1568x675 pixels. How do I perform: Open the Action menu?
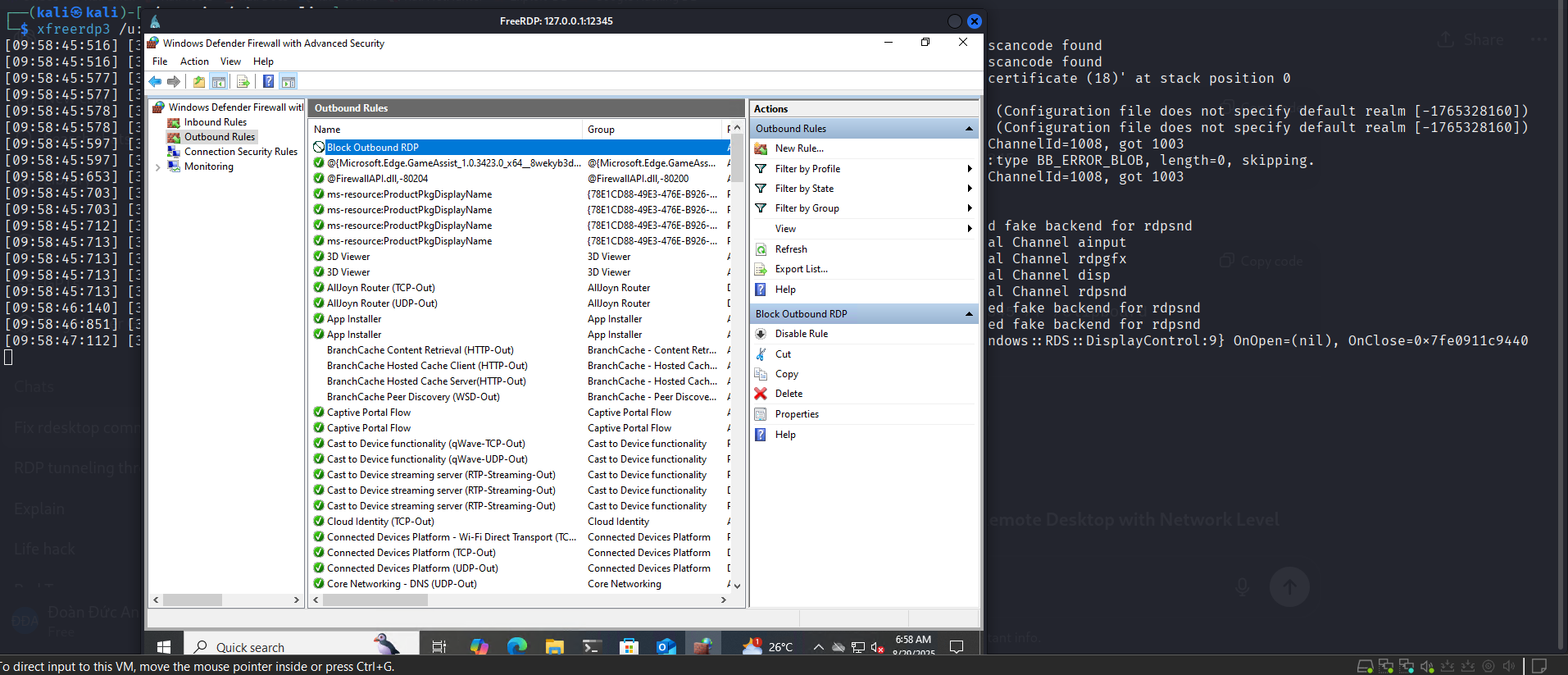tap(194, 62)
